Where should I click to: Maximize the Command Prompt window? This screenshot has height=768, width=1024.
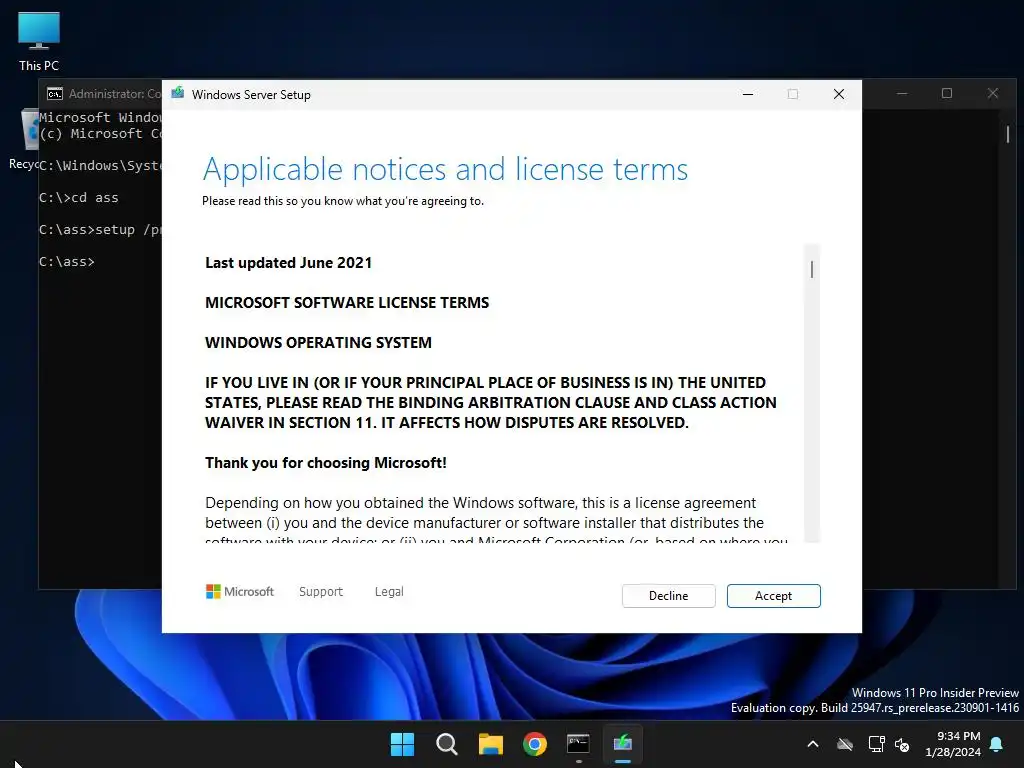point(947,93)
